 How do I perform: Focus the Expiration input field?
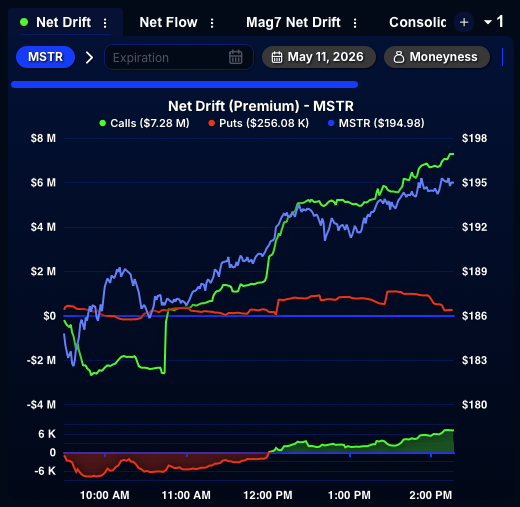tap(179, 57)
